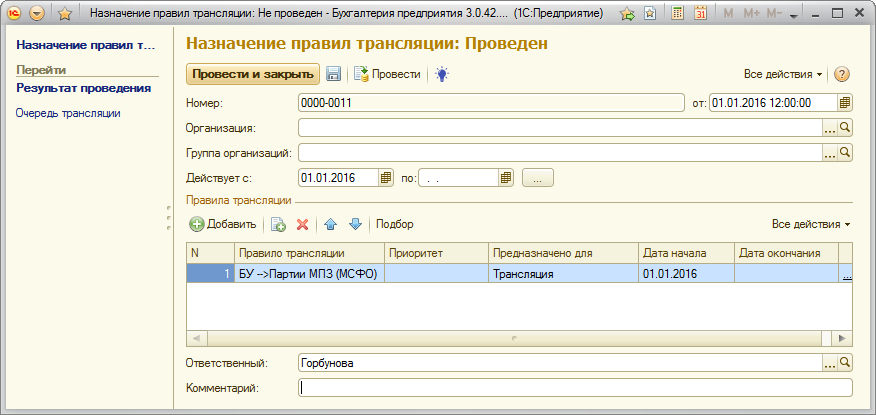
Task: Expand the top 'Все действия' dropdown
Action: click(783, 74)
